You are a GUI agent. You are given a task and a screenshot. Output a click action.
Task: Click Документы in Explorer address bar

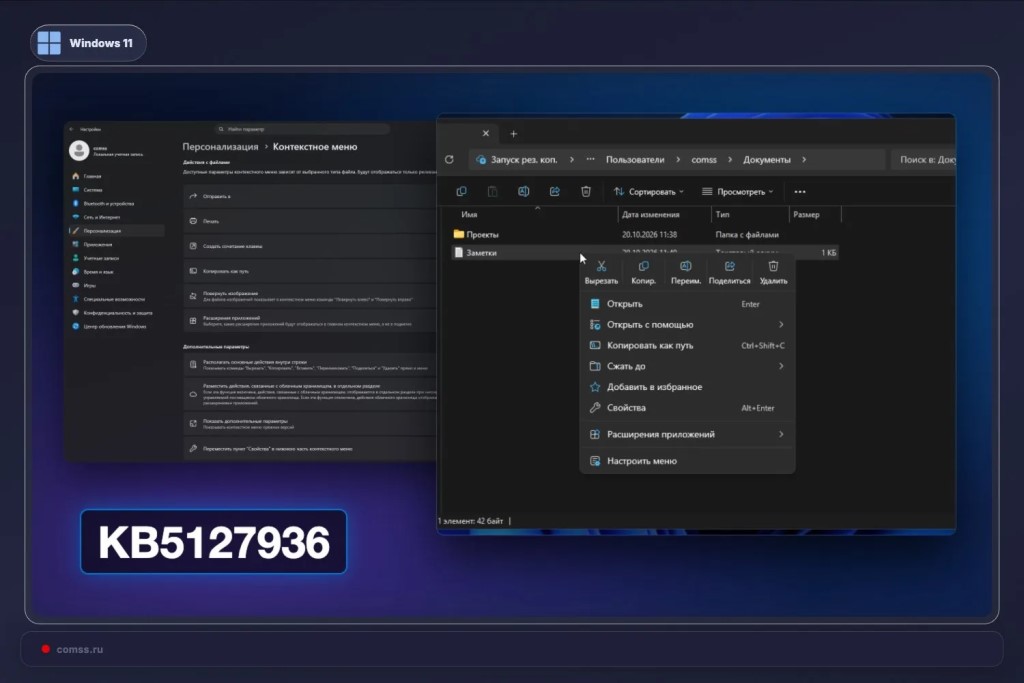(767, 159)
